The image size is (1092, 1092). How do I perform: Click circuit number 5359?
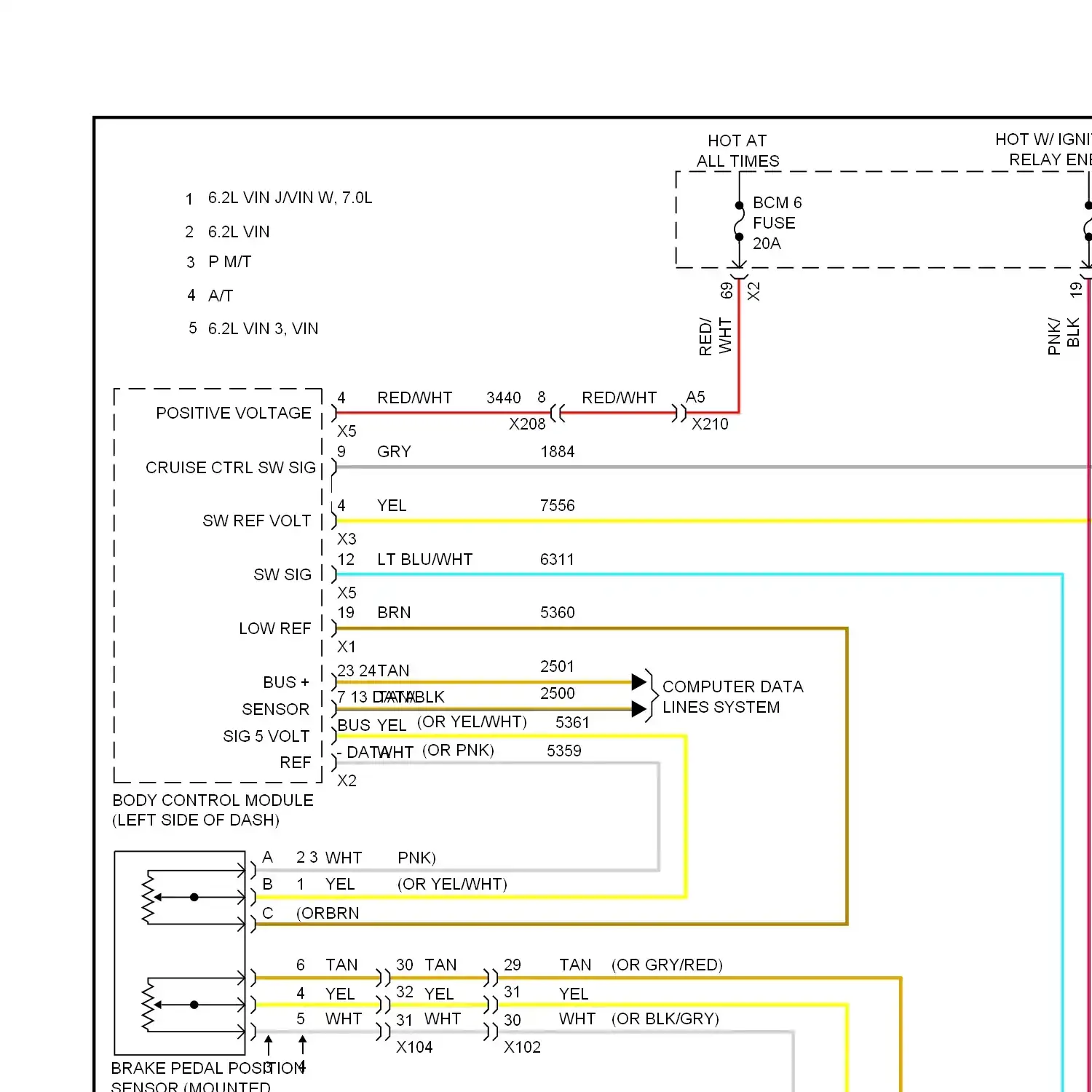click(564, 751)
